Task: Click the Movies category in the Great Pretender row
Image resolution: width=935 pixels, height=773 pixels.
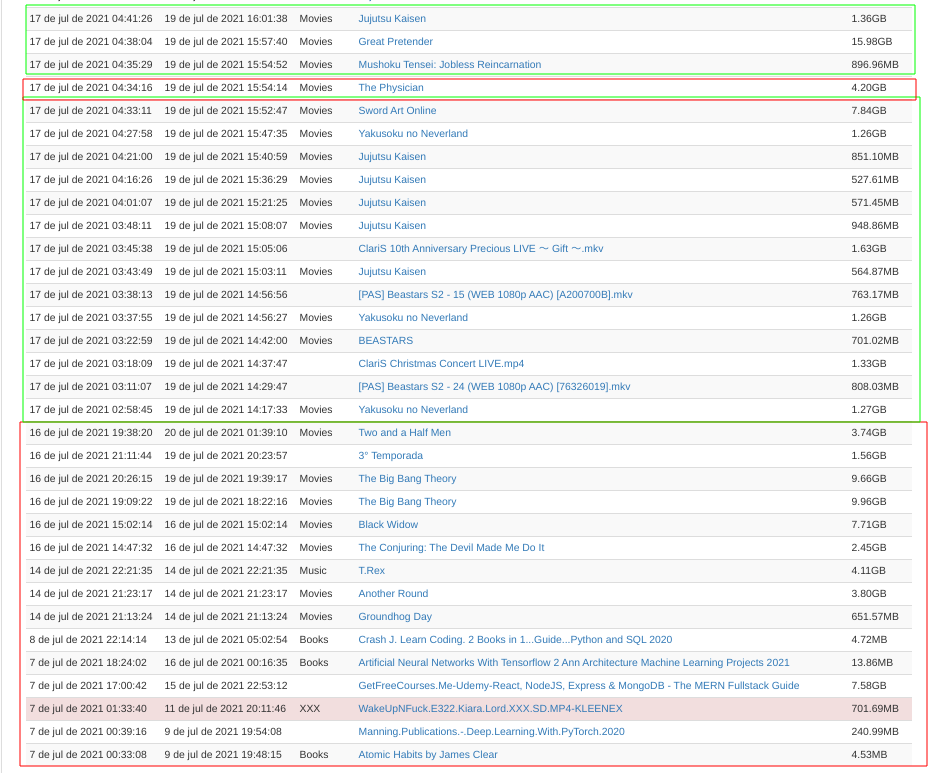Action: pos(315,42)
